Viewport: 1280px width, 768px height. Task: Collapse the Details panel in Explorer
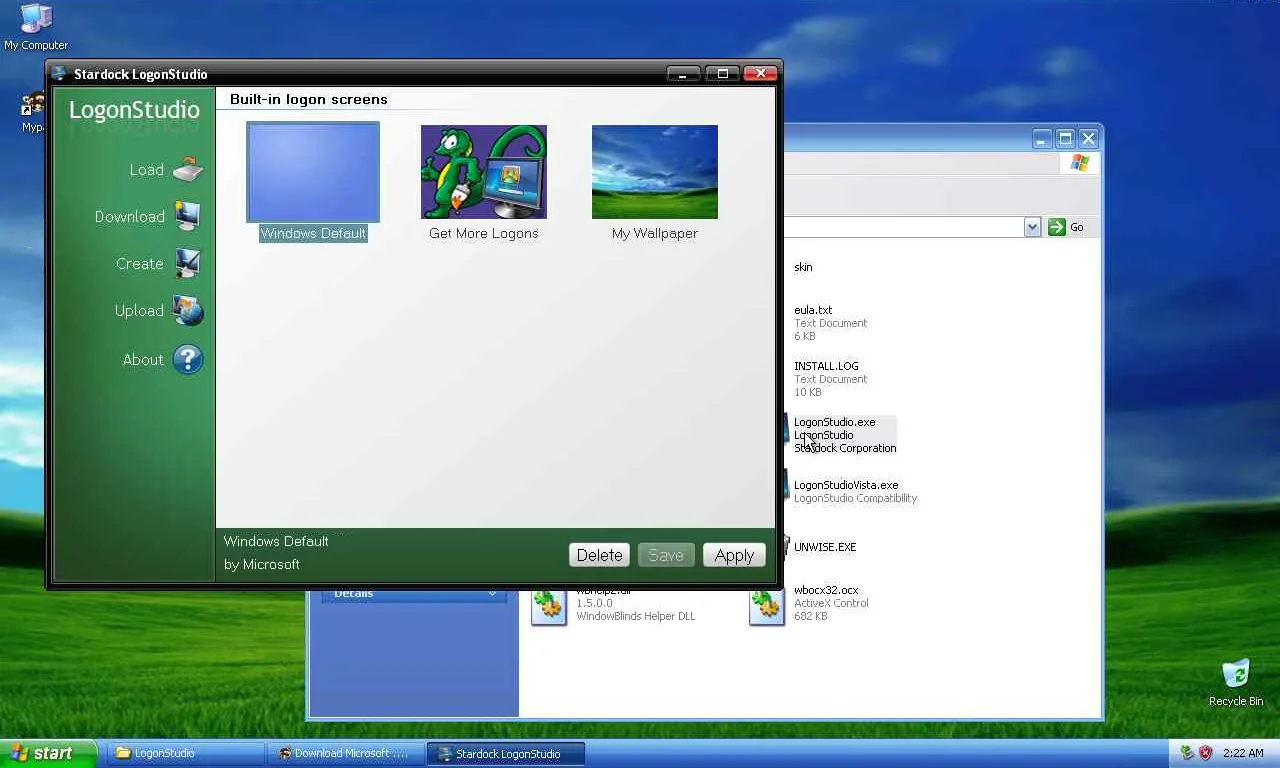point(492,593)
